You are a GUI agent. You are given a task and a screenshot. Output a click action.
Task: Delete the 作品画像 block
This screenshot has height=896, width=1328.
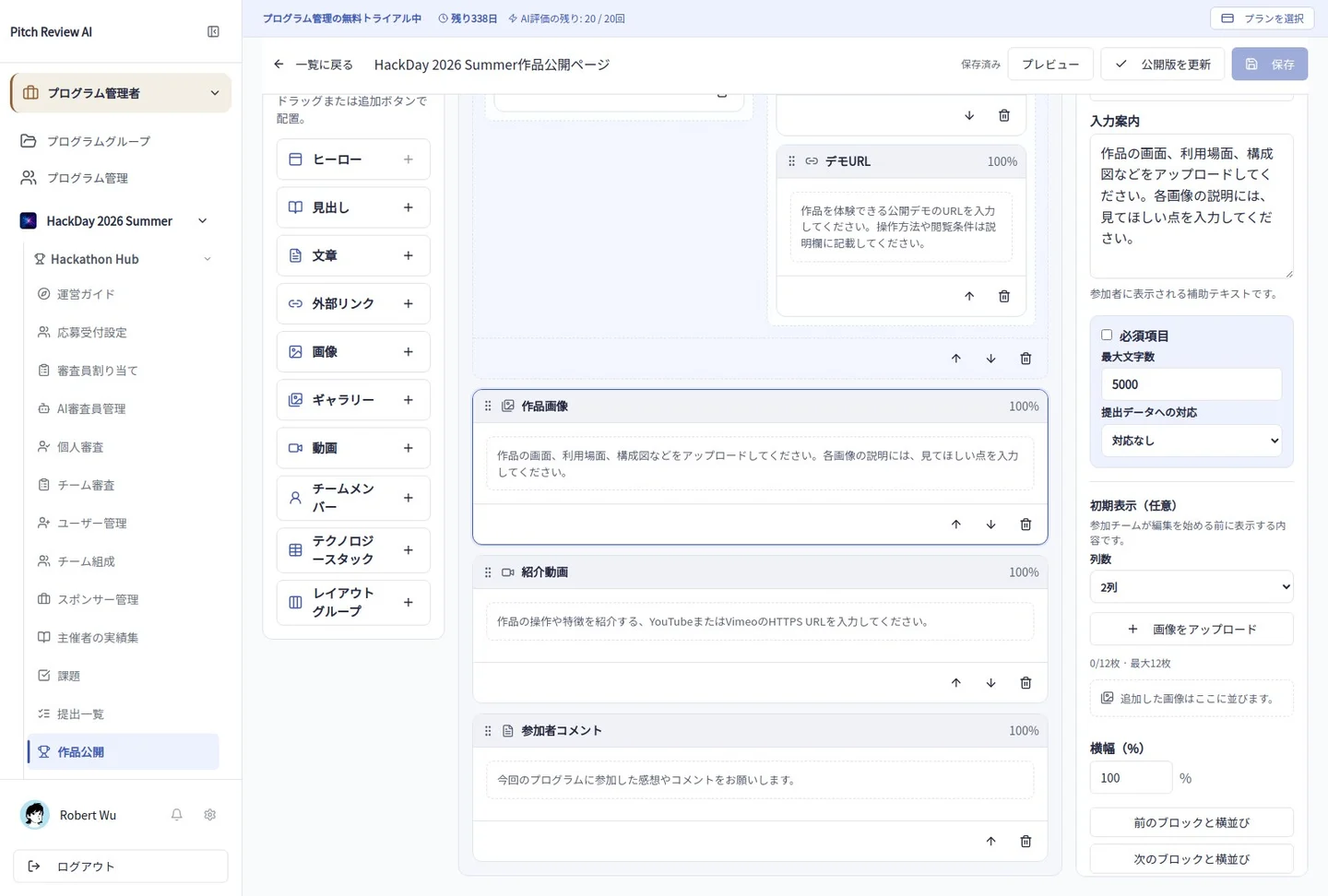point(1026,525)
